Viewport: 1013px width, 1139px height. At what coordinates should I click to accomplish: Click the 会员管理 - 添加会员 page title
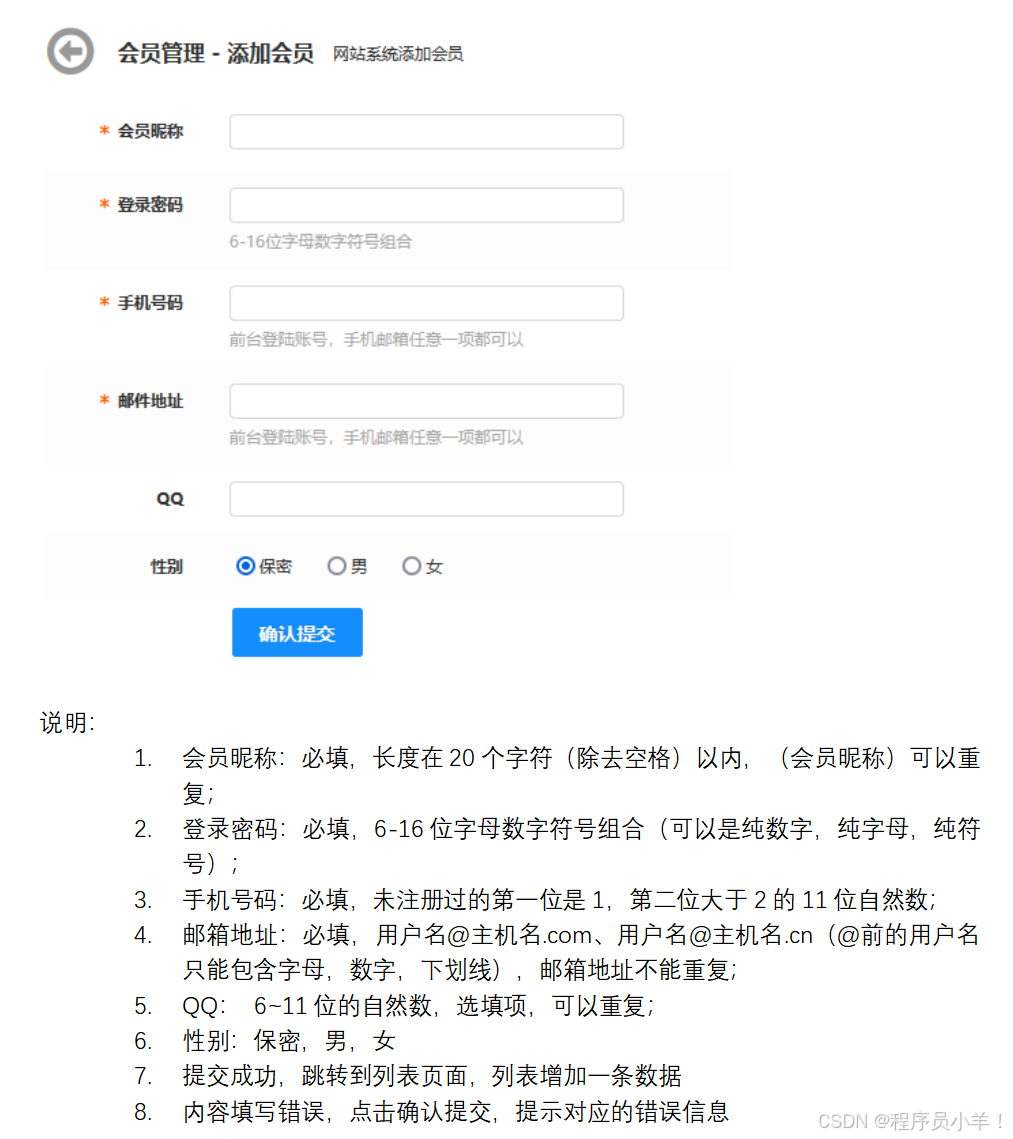(216, 53)
